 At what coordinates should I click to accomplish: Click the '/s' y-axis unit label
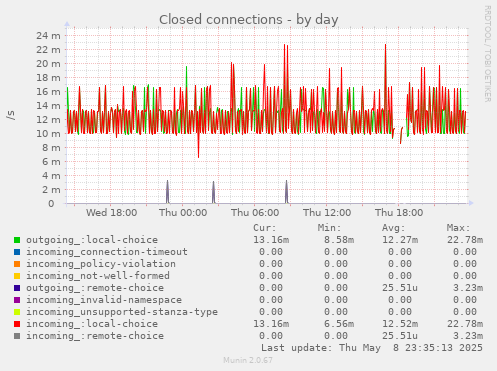[11, 115]
